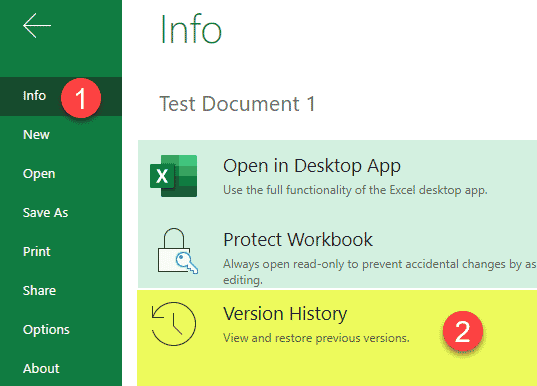Screen dimensions: 537x386
Task: Open the New menu item
Action: (x=36, y=135)
